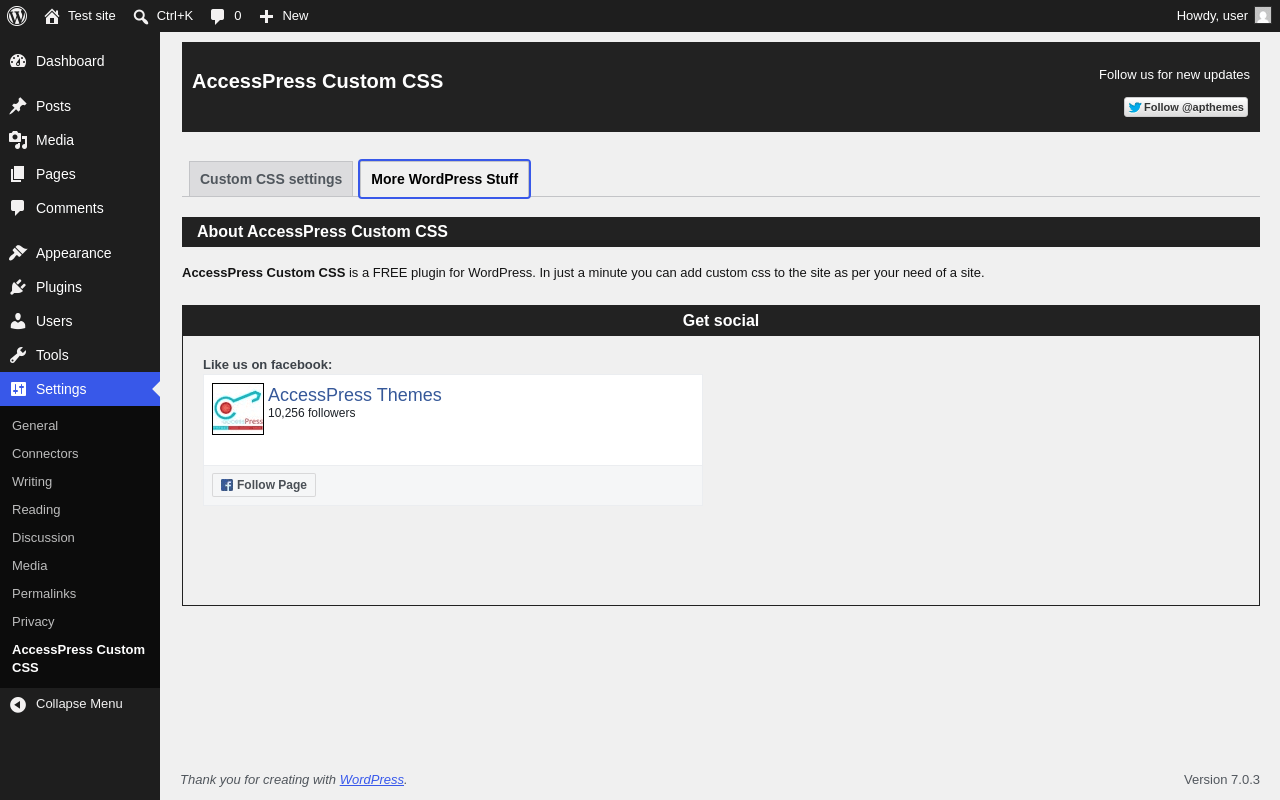The width and height of the screenshot is (1280, 800).
Task: Click Follow us for new updates text
Action: [1174, 74]
